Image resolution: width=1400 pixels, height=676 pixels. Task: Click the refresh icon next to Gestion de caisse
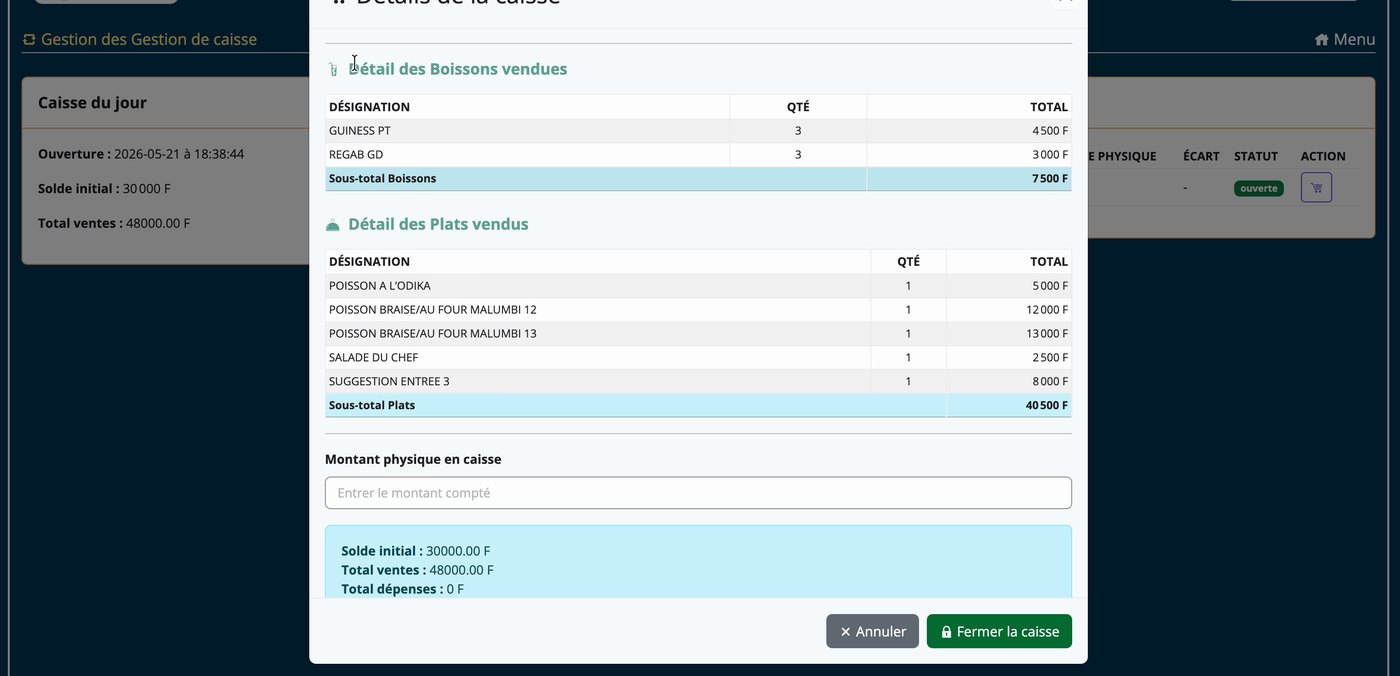[29, 40]
